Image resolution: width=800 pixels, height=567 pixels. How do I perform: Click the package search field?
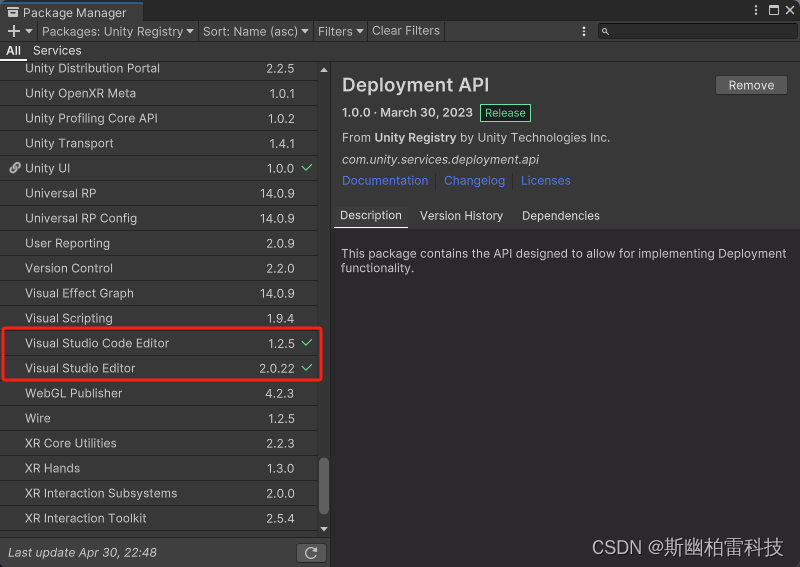[697, 32]
